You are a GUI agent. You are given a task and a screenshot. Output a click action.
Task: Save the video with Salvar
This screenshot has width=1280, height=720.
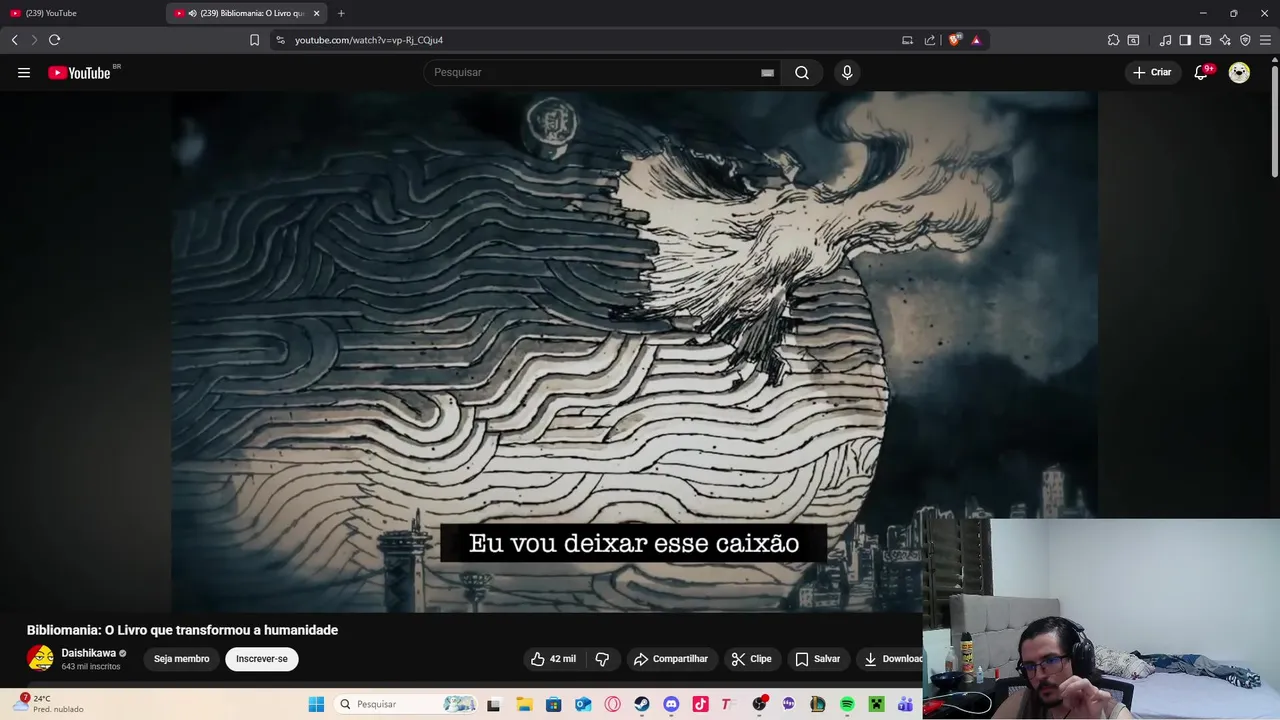[818, 659]
